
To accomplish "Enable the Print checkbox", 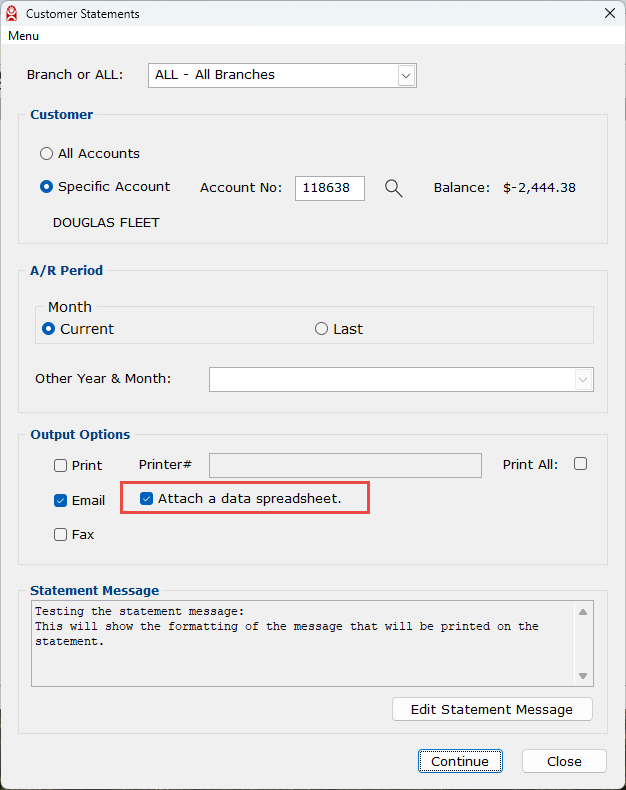I will (61, 466).
